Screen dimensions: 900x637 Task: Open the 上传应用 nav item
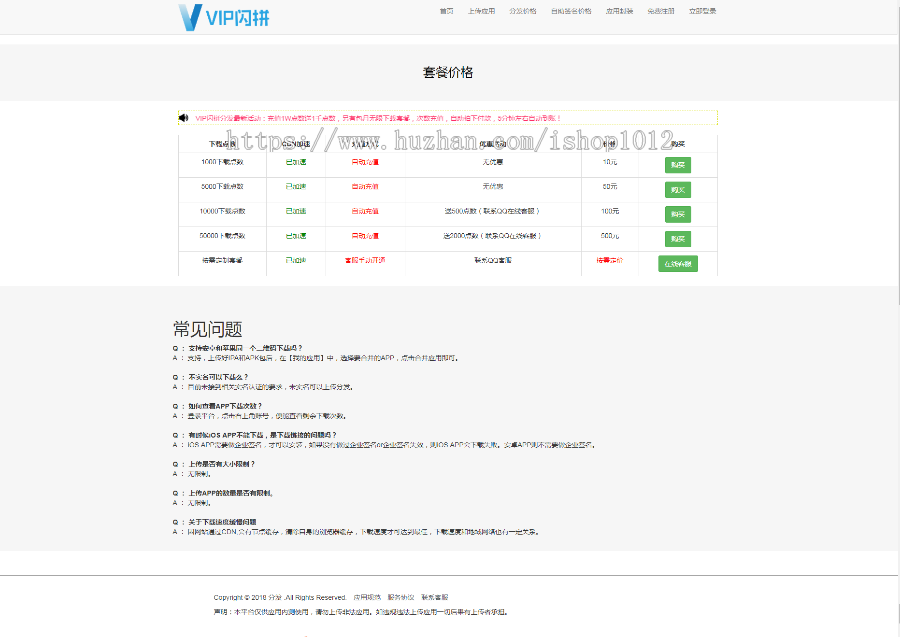pos(481,11)
